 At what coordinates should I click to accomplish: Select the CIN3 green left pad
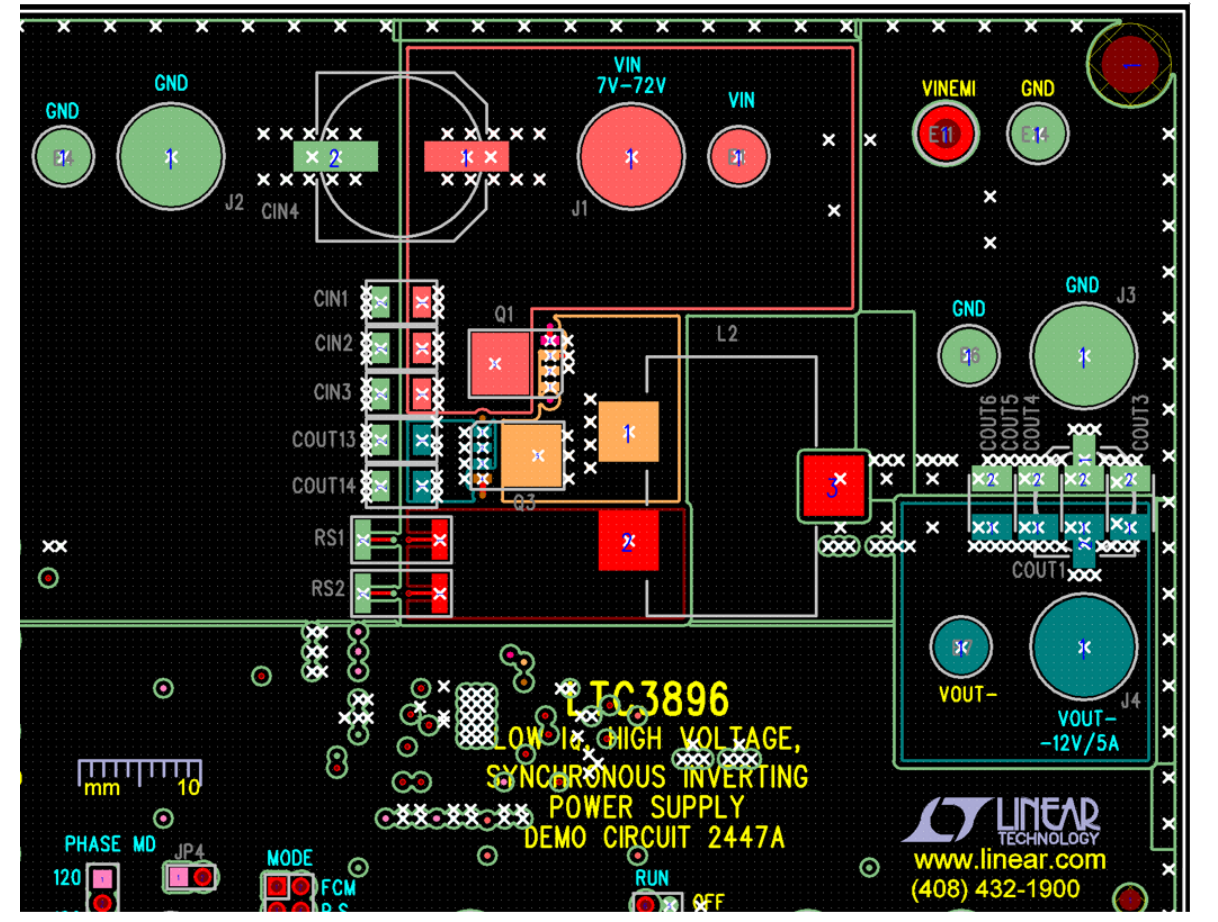tap(379, 394)
